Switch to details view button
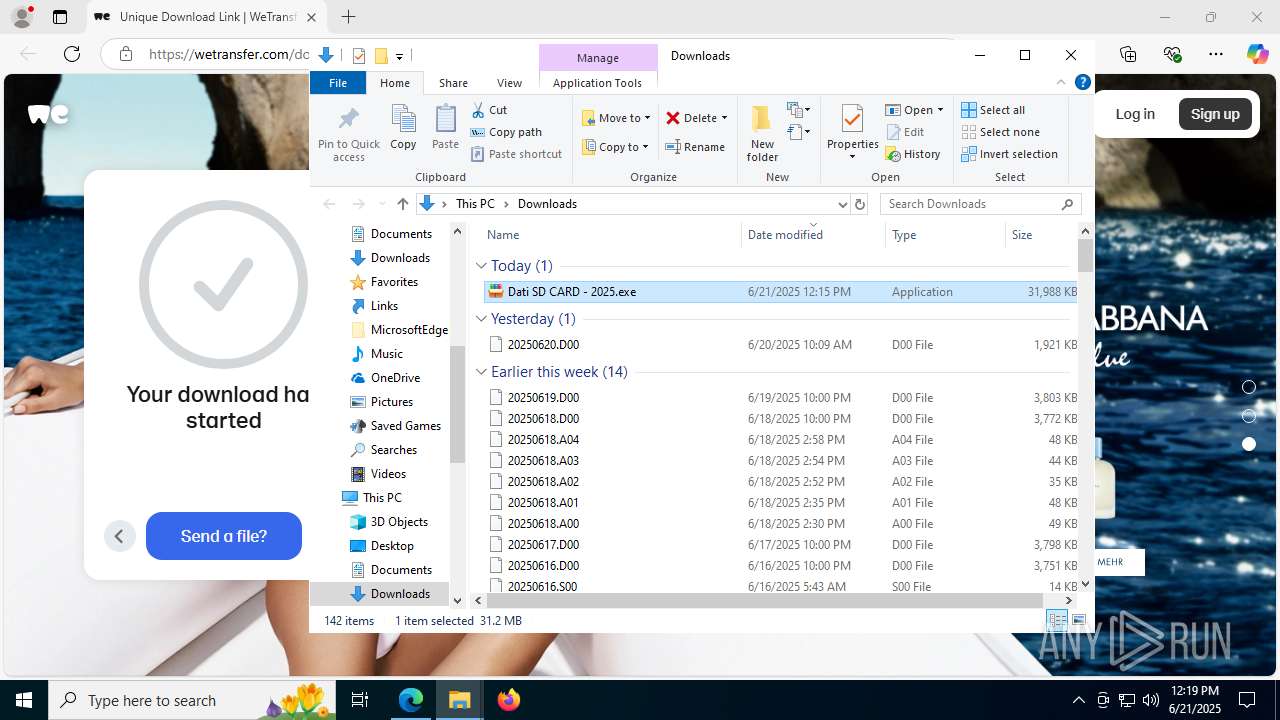 click(x=1057, y=621)
